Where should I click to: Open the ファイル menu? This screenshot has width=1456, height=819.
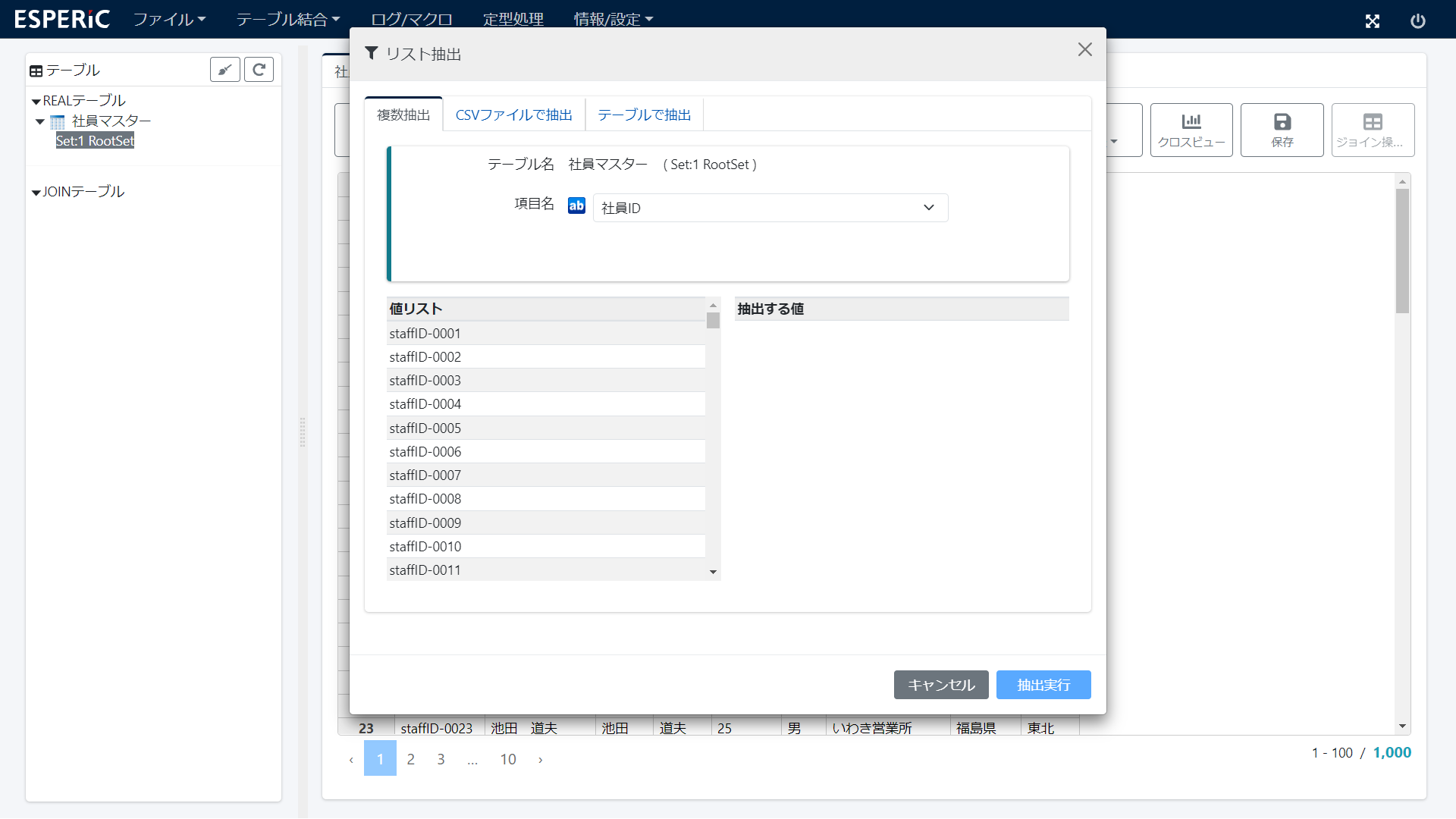169,19
